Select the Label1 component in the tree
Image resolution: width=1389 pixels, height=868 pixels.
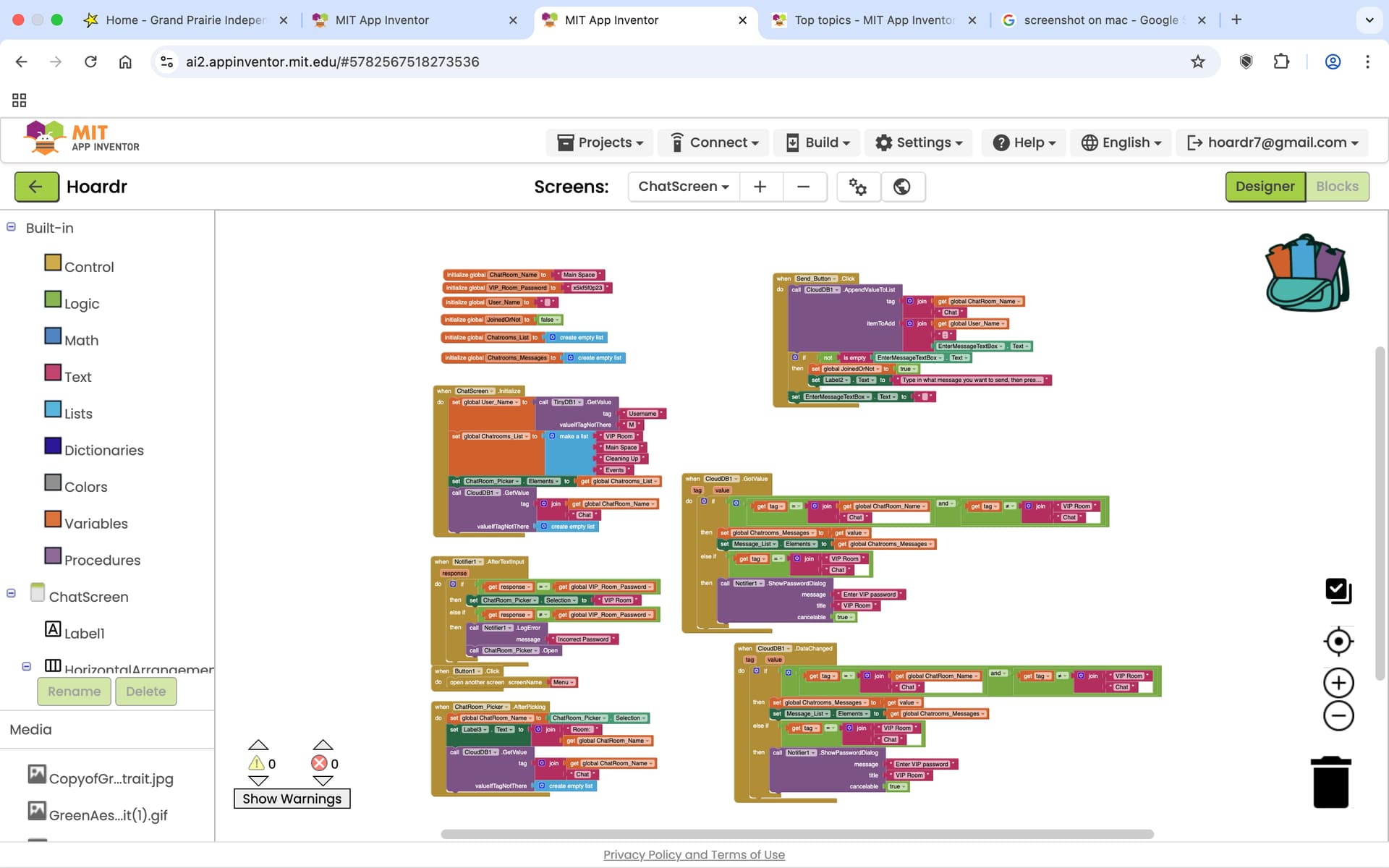[x=75, y=632]
